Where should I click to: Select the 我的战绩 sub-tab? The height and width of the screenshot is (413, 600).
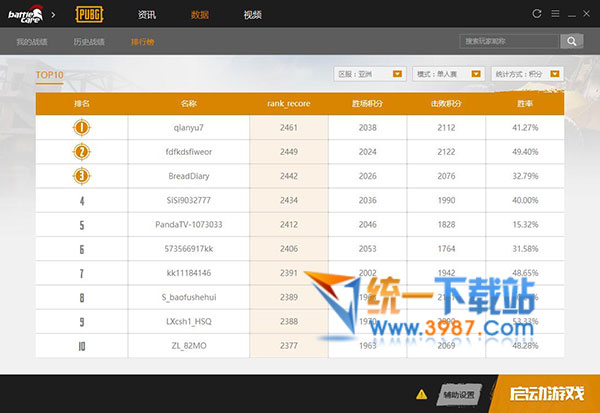point(32,42)
